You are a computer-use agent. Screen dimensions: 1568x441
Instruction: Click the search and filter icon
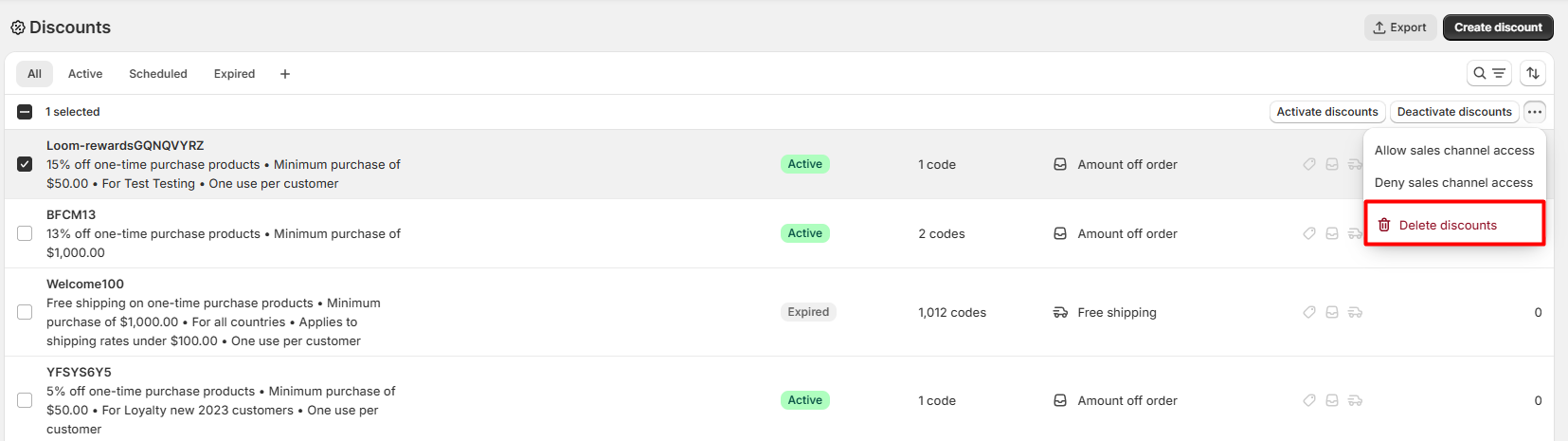[1488, 73]
